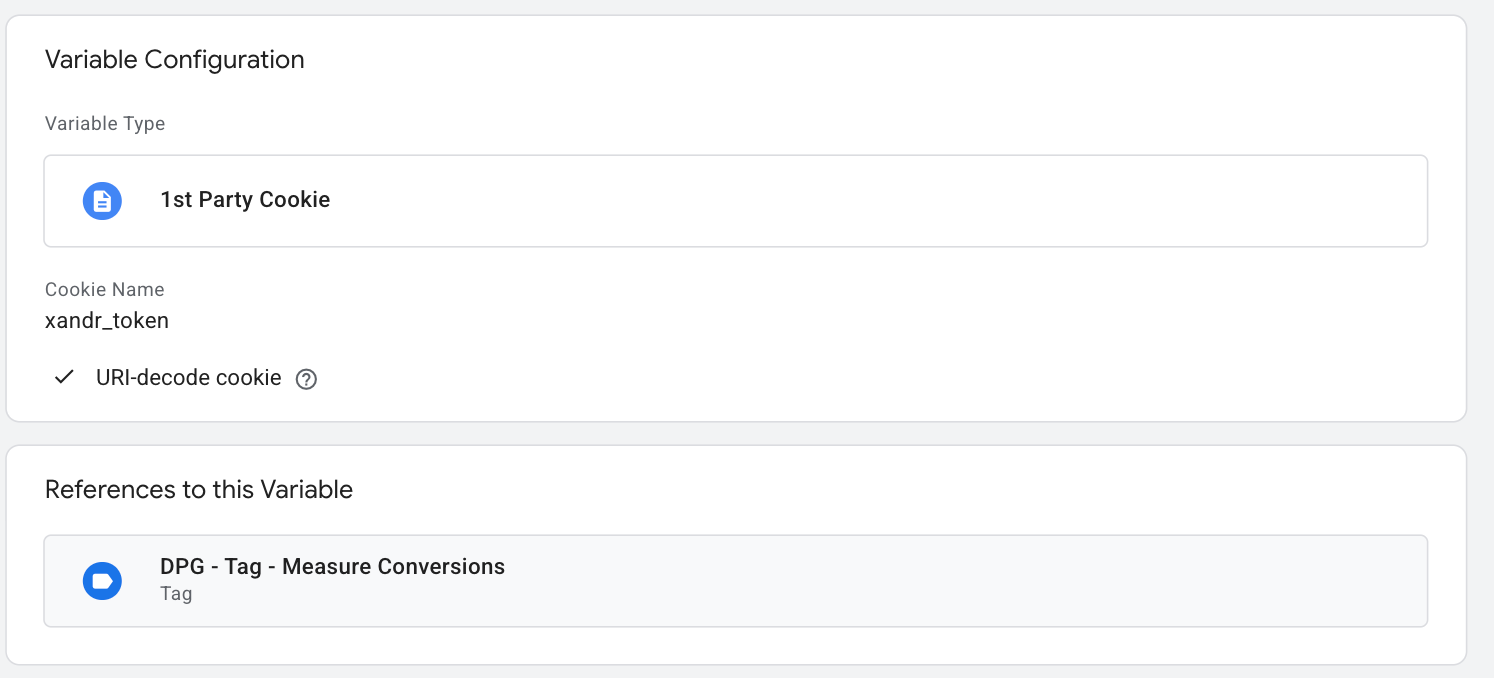Click the 1st Party Cookie title text
1494x678 pixels.
[245, 200]
